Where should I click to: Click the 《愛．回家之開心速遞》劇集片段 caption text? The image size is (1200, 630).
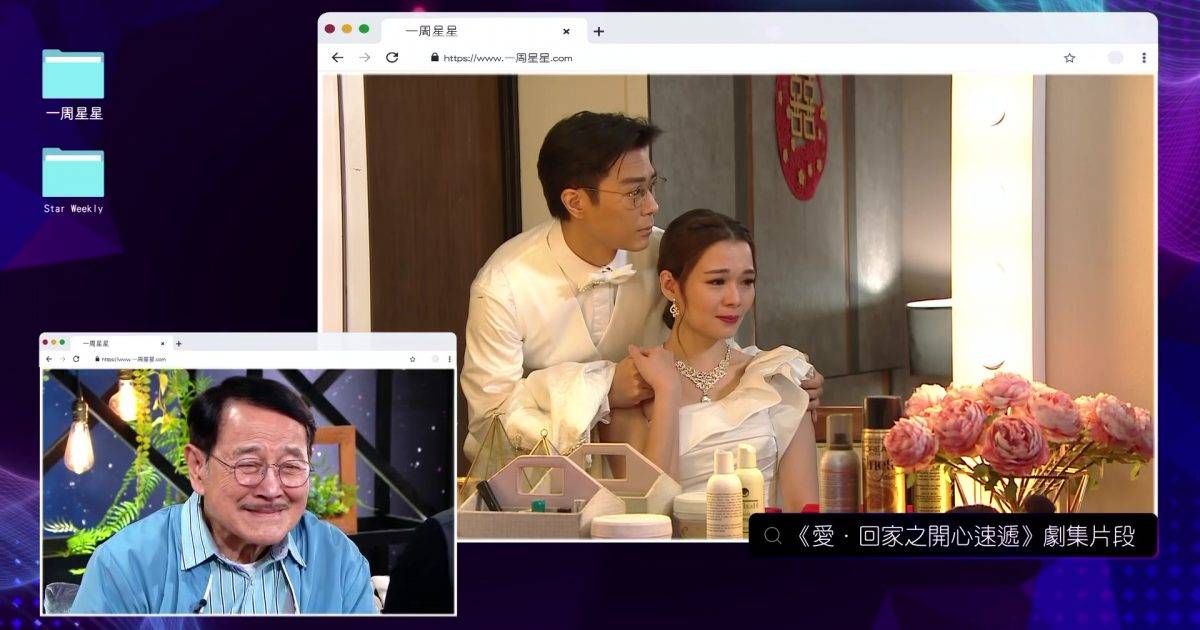point(964,536)
